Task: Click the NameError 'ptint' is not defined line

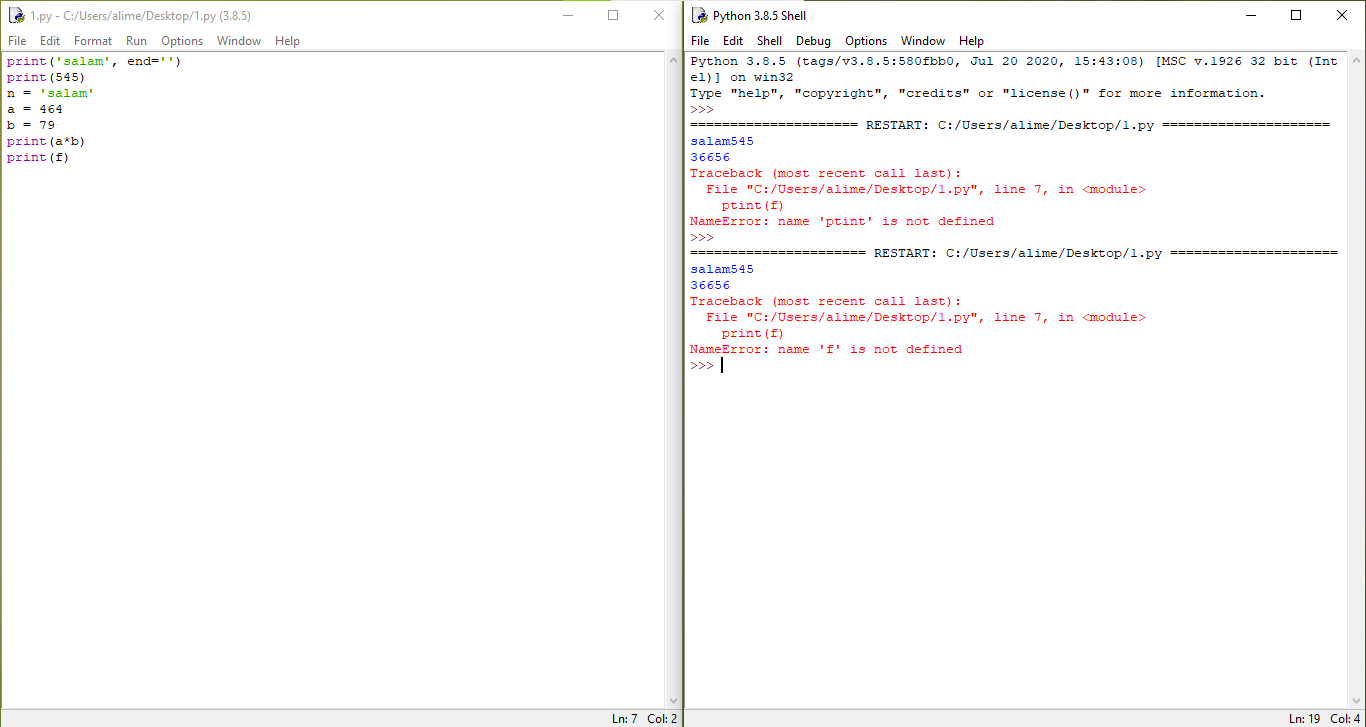Action: click(x=842, y=221)
